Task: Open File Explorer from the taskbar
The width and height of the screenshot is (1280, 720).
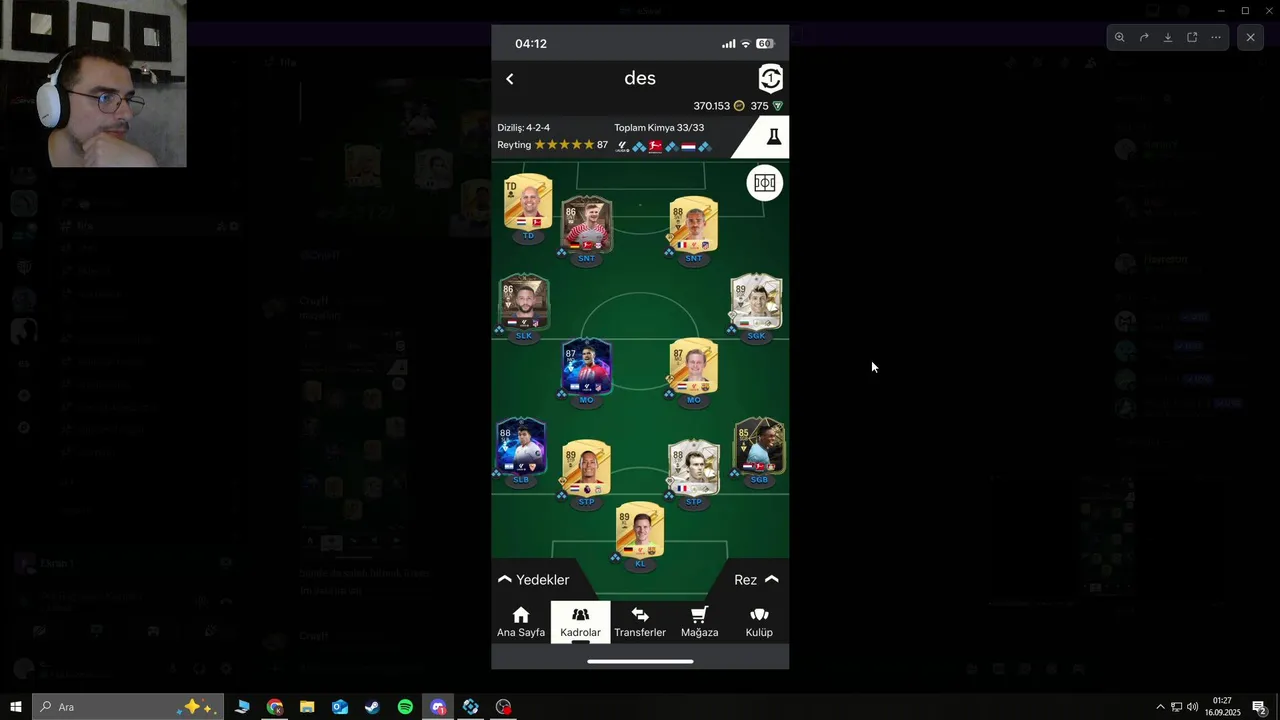Action: [307, 707]
